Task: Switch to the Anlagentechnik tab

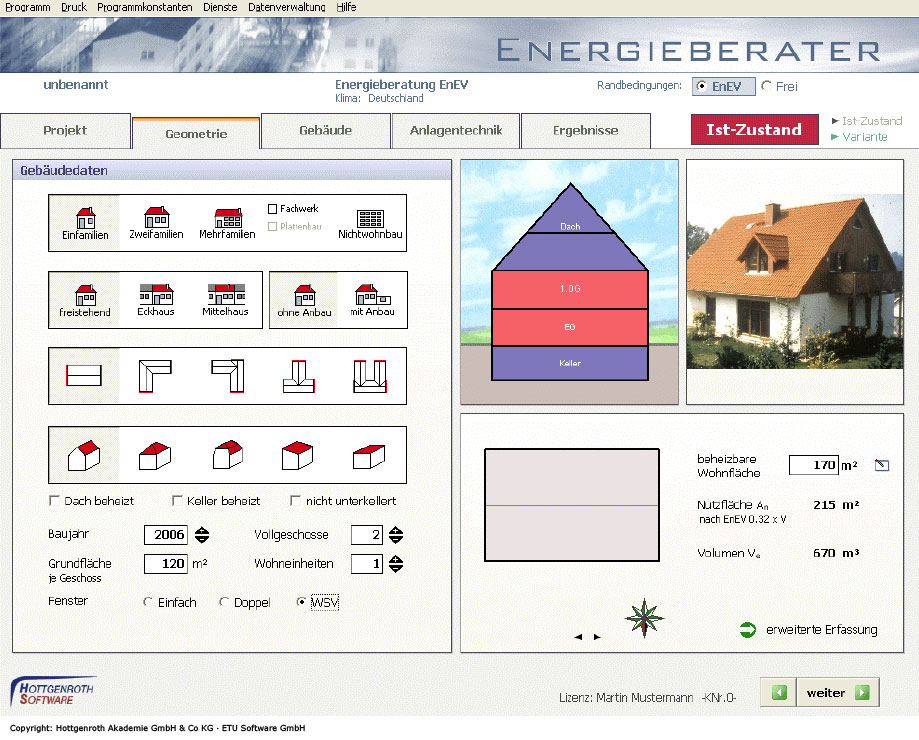Action: click(x=456, y=130)
